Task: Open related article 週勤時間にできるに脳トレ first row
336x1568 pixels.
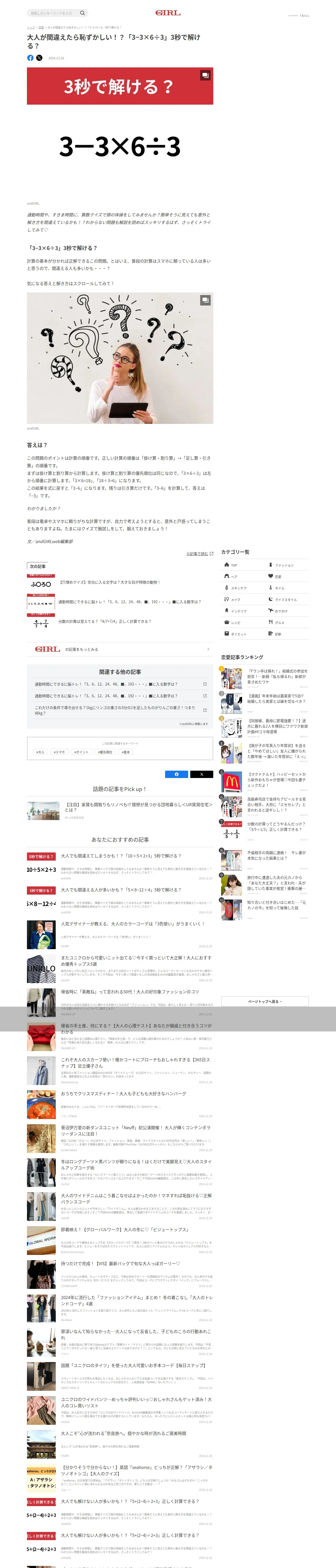Action: coord(120,684)
